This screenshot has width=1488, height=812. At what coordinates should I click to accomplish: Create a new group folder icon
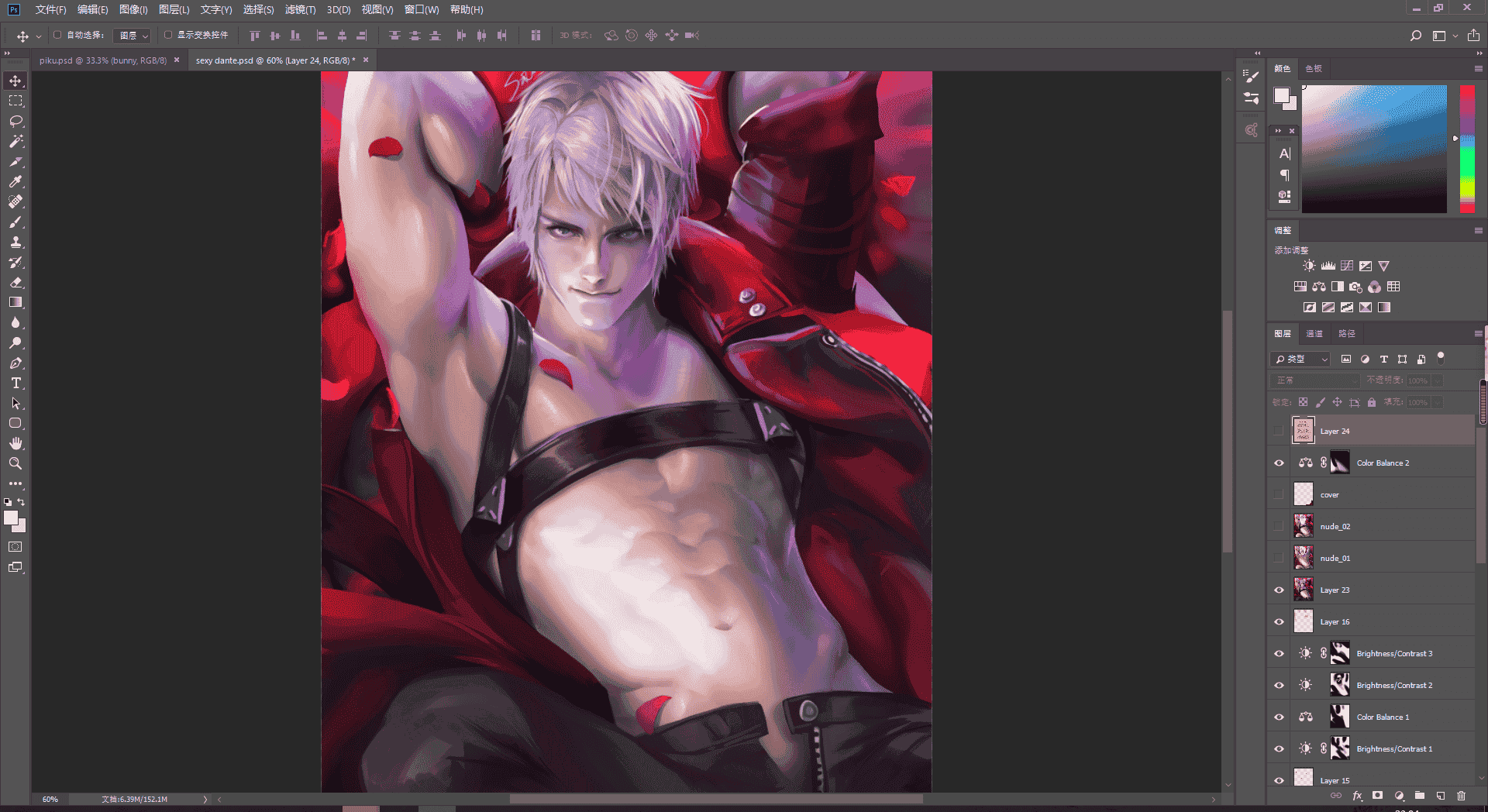tap(1420, 796)
